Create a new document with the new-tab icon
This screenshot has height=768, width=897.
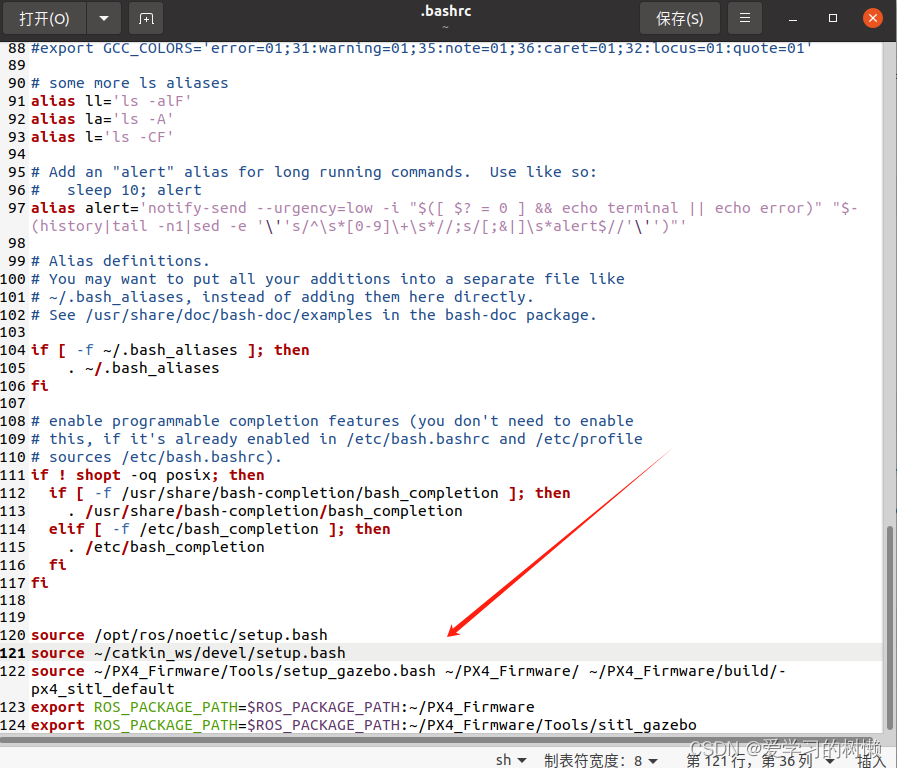pyautogui.click(x=146, y=18)
